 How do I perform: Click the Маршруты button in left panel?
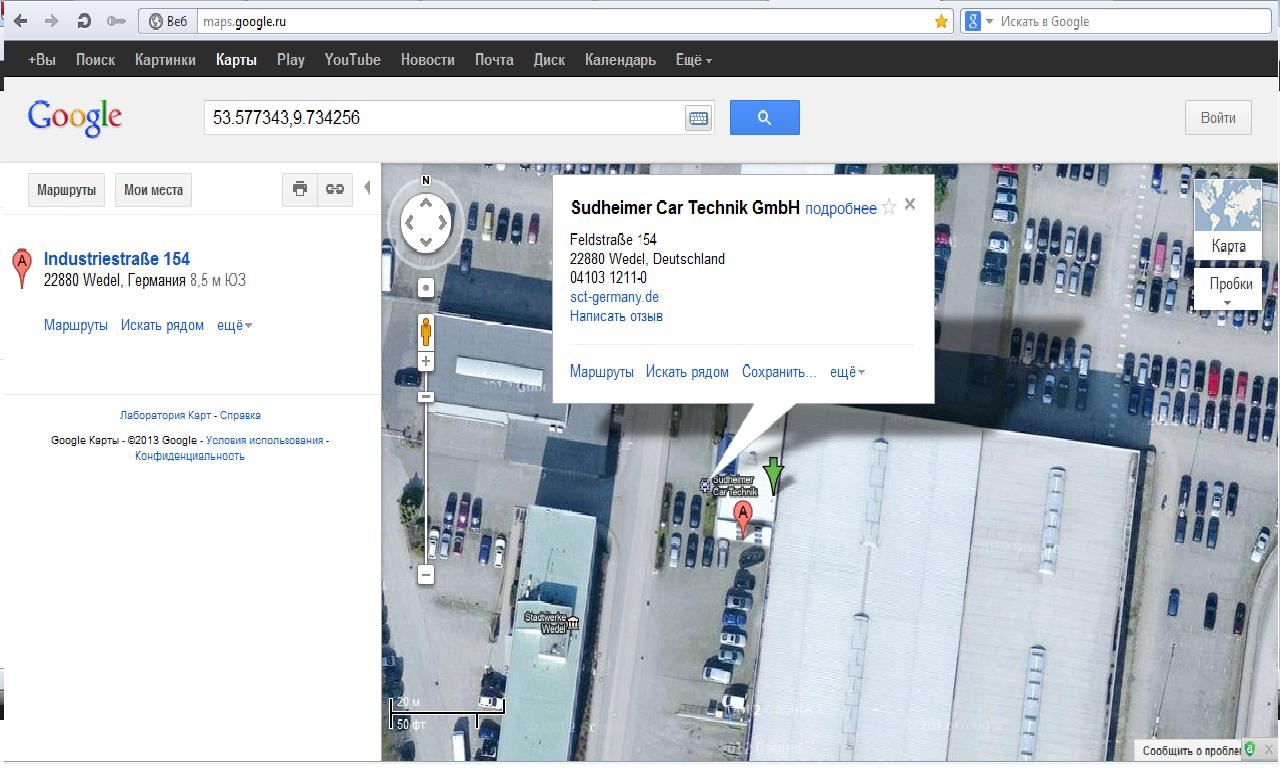pos(66,189)
